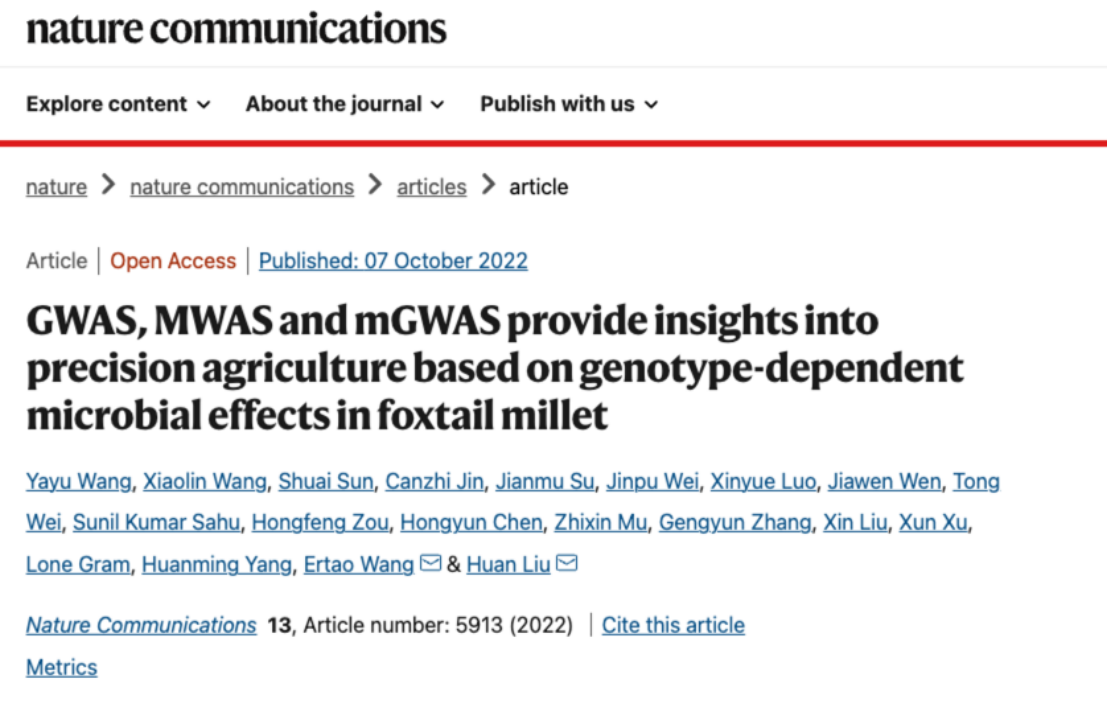Navigate to articles breadcrumb
Screen dimensions: 1107x720
point(431,187)
